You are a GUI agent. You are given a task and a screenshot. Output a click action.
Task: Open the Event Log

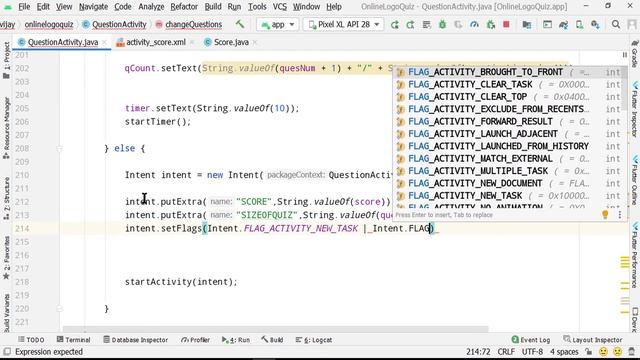pos(531,340)
